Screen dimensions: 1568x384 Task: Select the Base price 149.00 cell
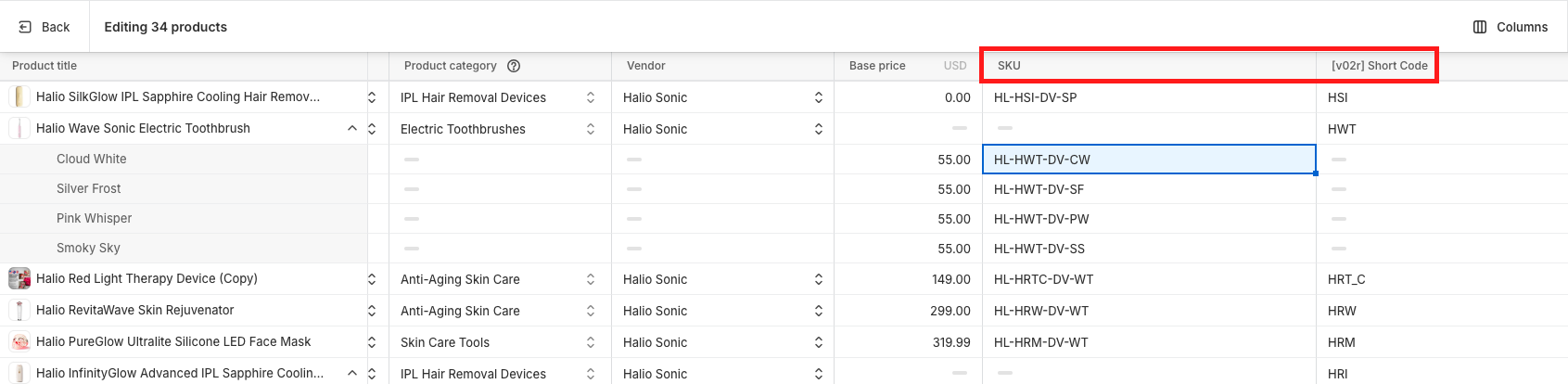coord(908,279)
